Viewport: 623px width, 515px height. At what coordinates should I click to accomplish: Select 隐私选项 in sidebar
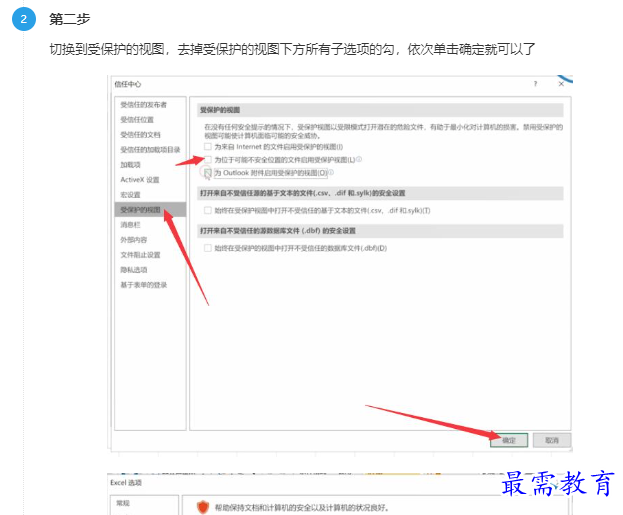pos(134,270)
